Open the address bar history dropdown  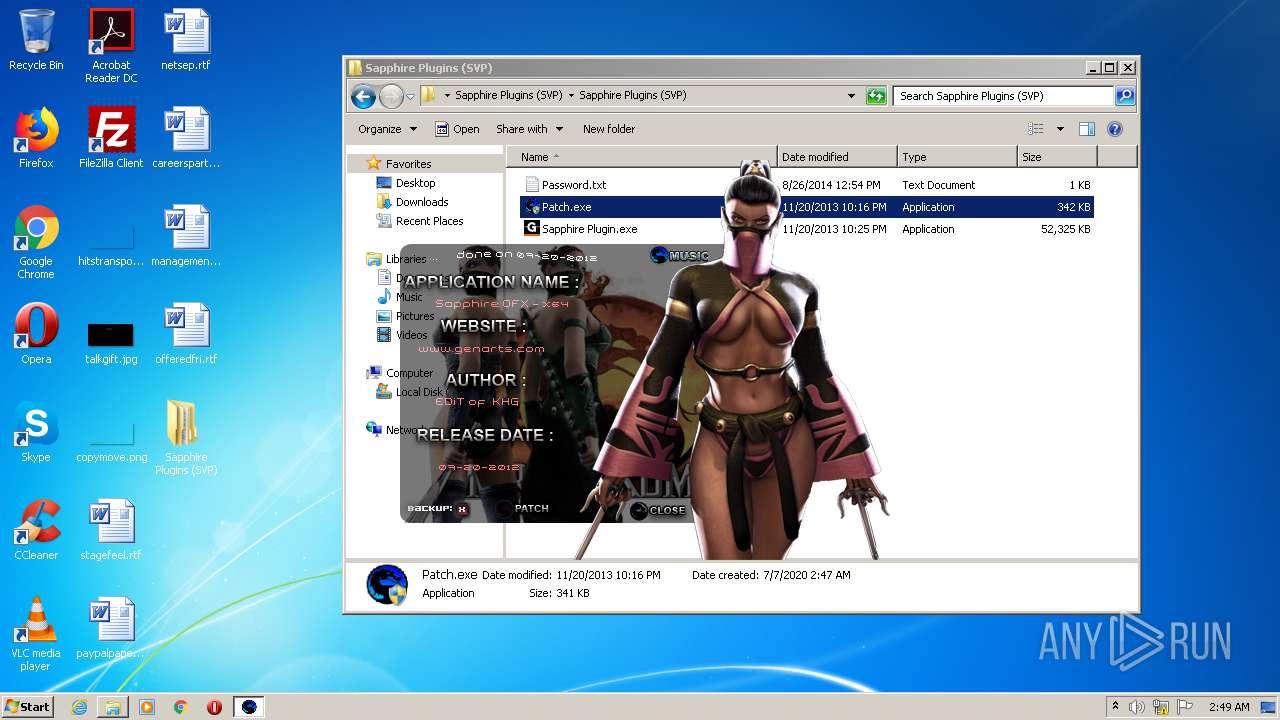(x=851, y=96)
